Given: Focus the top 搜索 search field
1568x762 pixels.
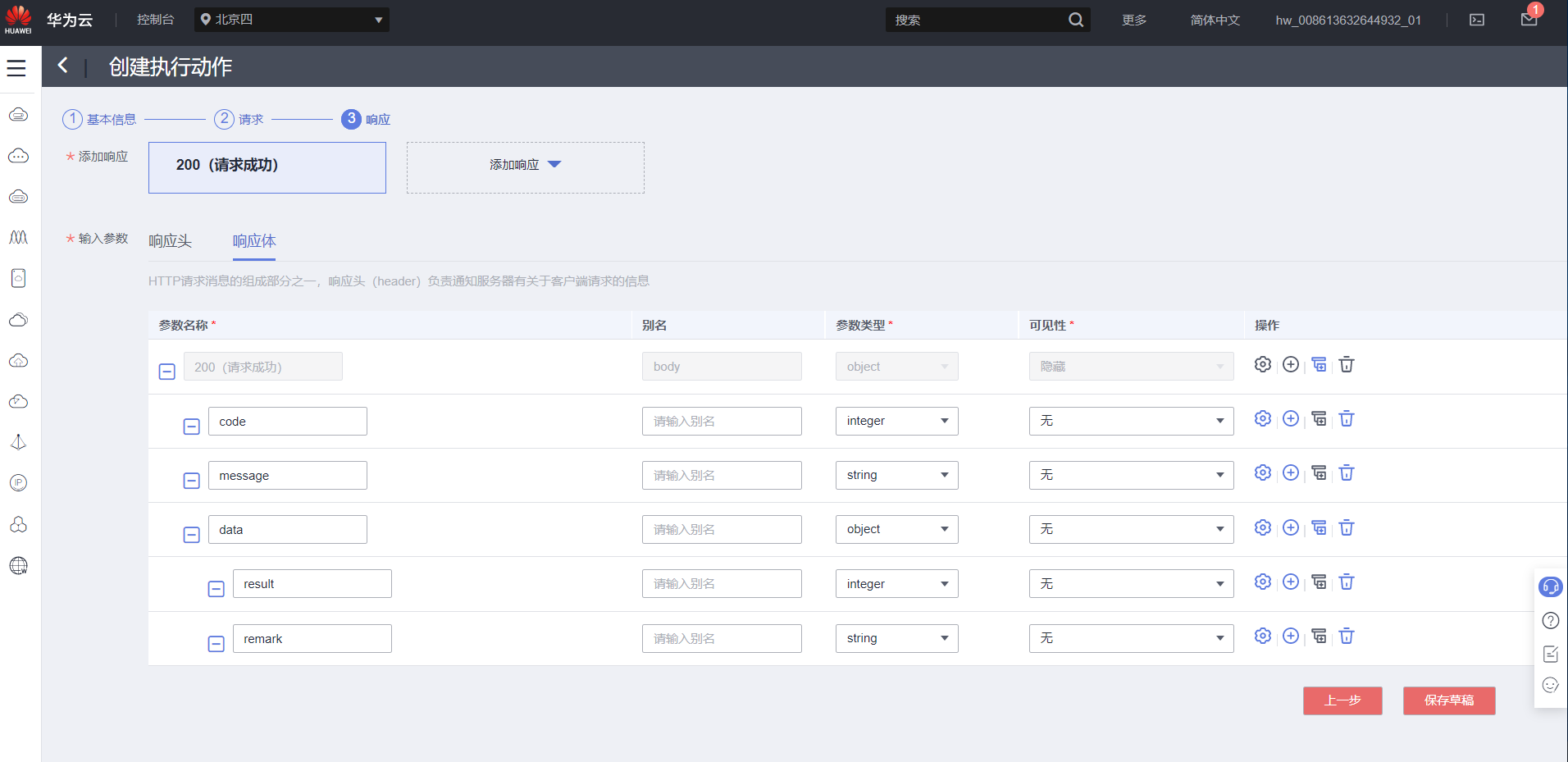Looking at the screenshot, I should [x=976, y=20].
